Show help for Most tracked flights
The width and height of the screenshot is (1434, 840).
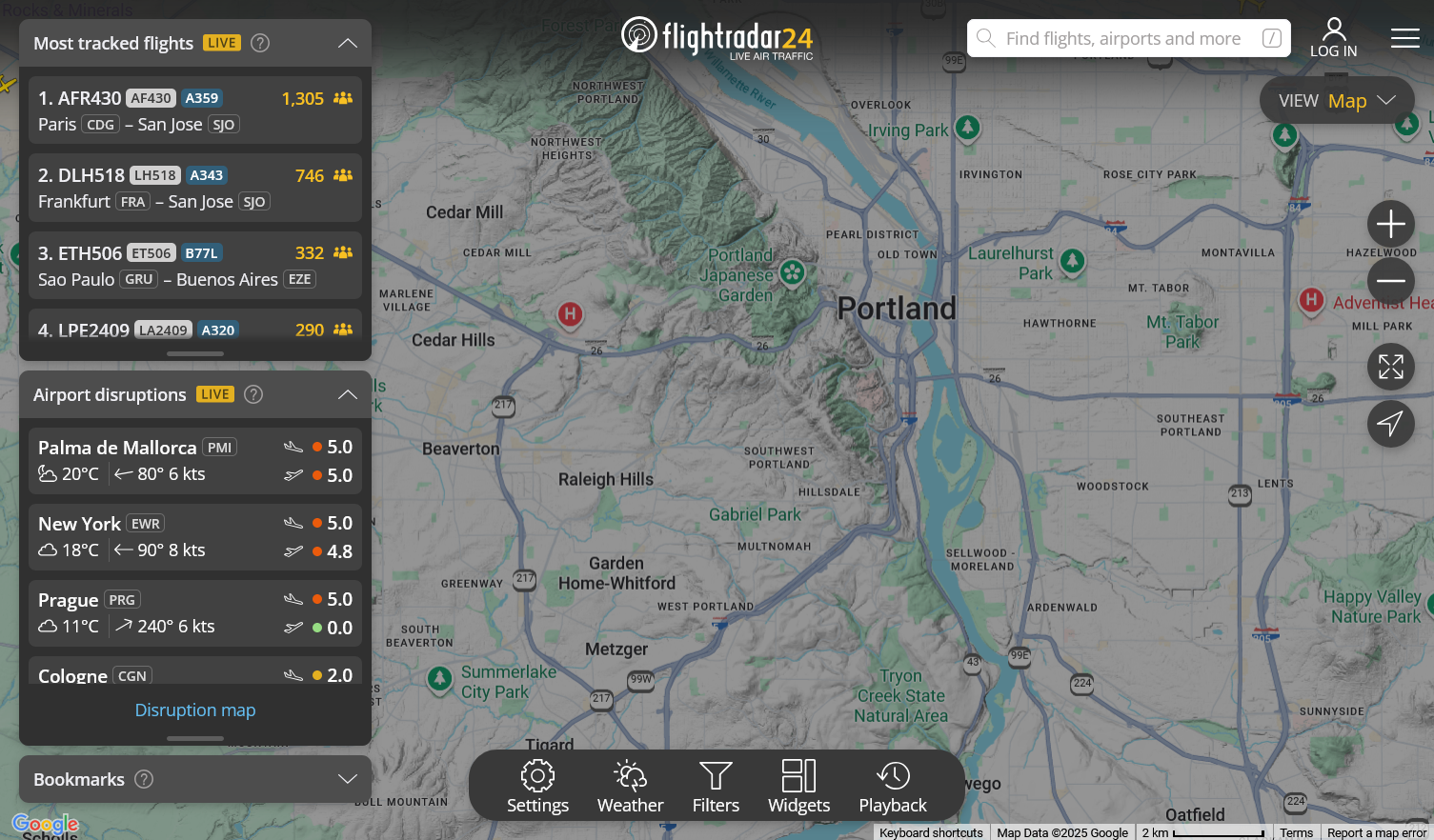pyautogui.click(x=260, y=43)
